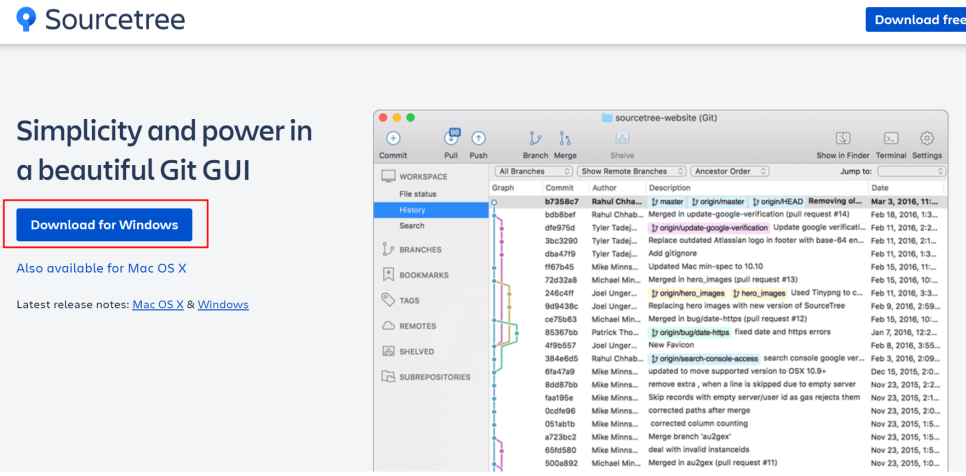The width and height of the screenshot is (966, 476).
Task: Select commit 6fa47a9 row
Action: pyautogui.click(x=717, y=371)
